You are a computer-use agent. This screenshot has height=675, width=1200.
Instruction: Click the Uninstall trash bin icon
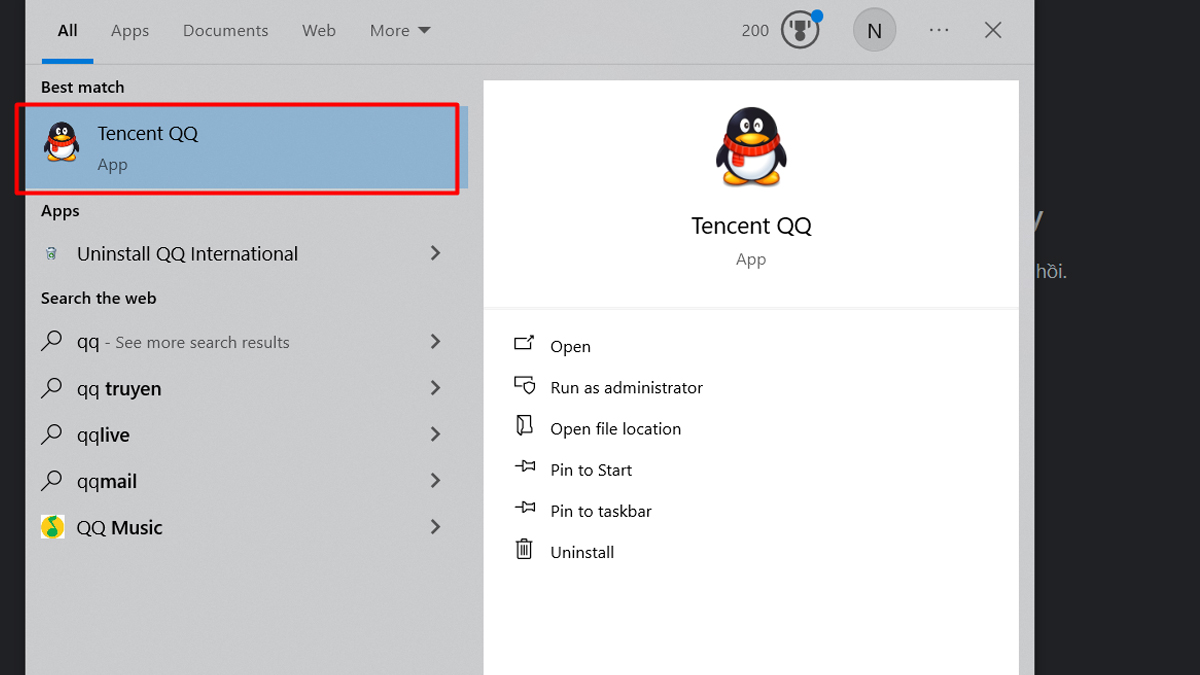[x=524, y=549]
